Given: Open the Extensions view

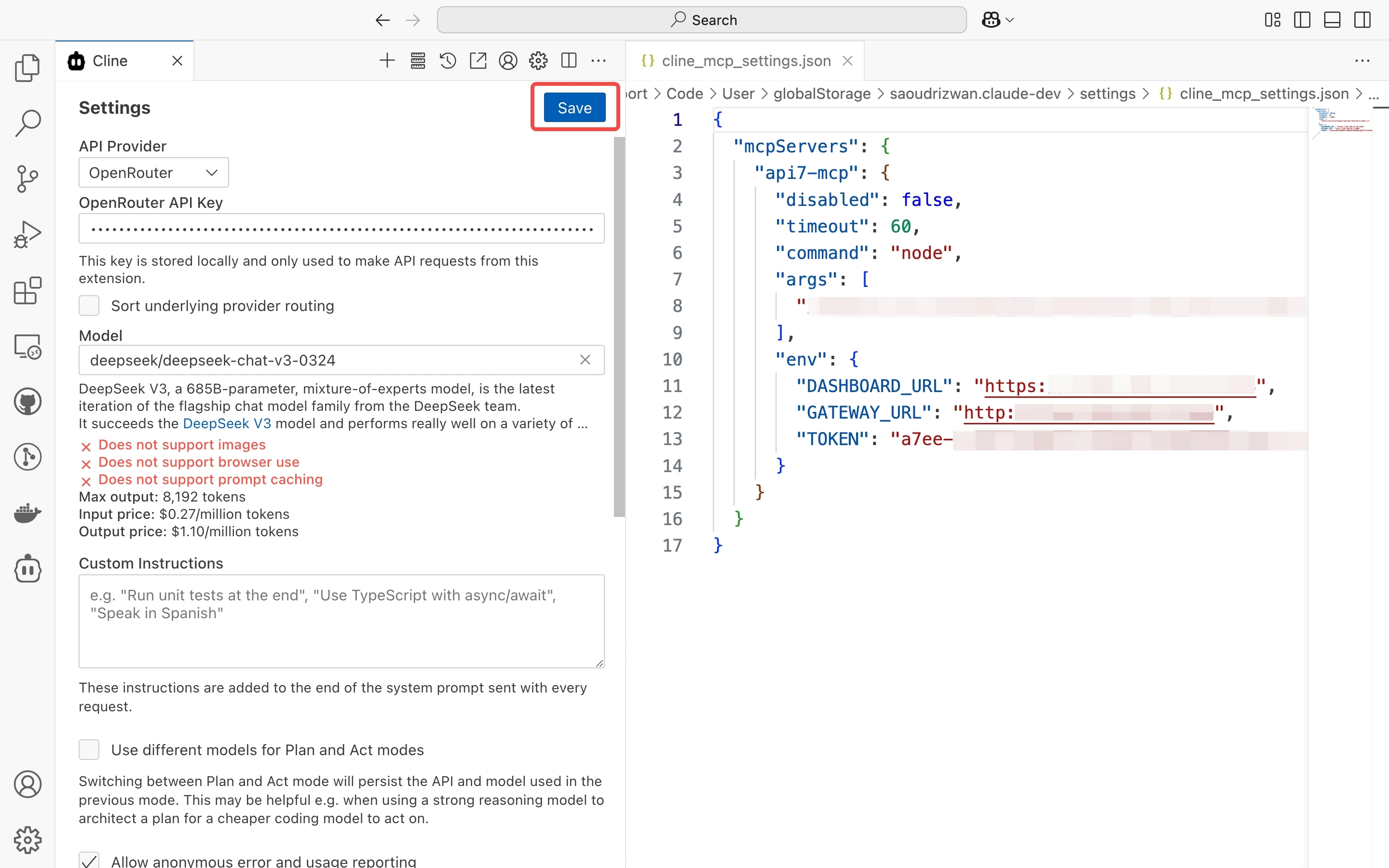Looking at the screenshot, I should [x=27, y=290].
